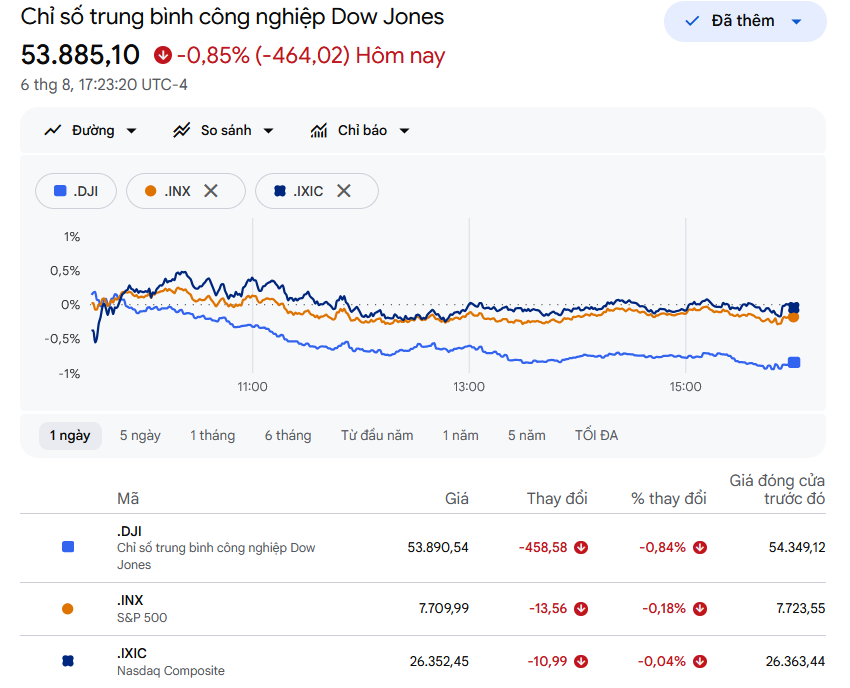Click the checkmark icon in Đã thêm
This screenshot has width=850, height=688.
(x=692, y=21)
